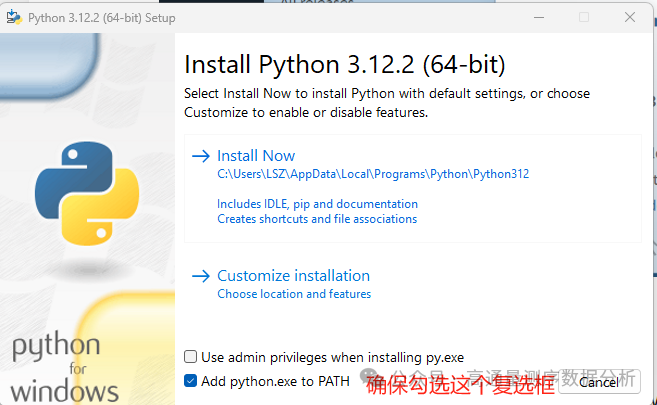Click the 'Python 3.12.2 (64-bit) Setup' title text
Viewport: 657px width, 405px height.
tap(101, 18)
